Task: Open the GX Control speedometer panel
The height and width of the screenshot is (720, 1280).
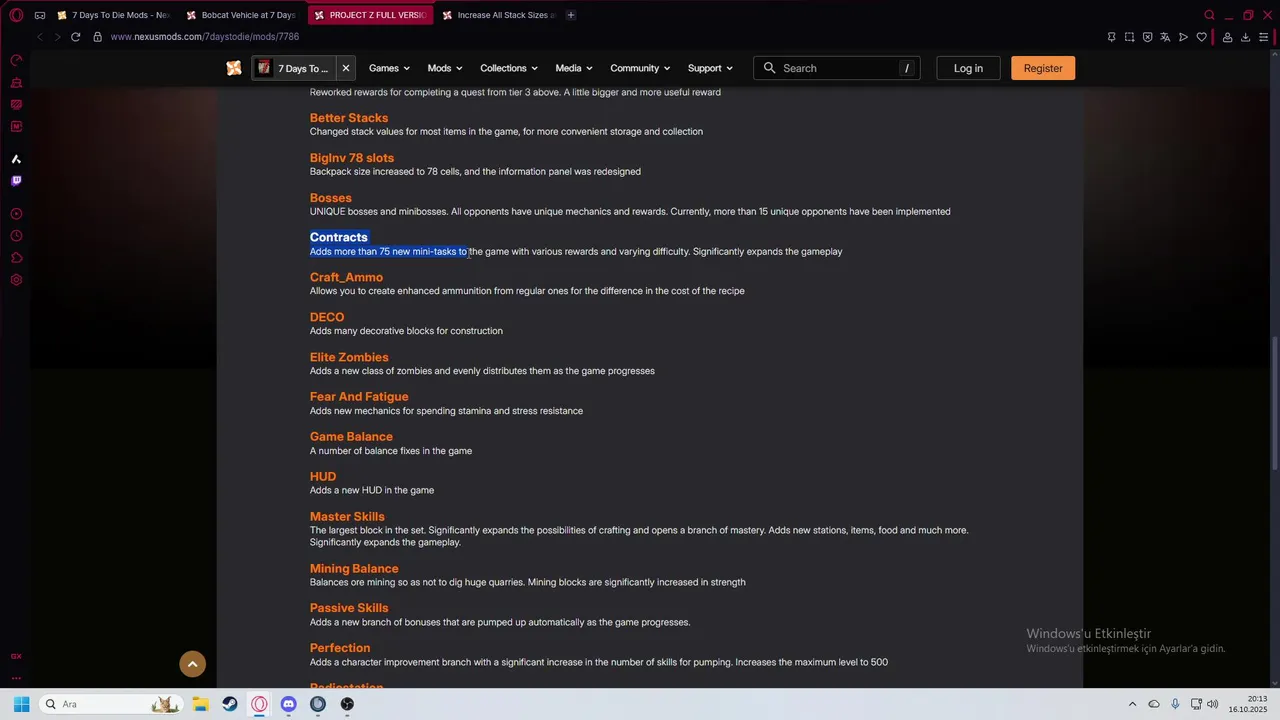Action: [16, 60]
